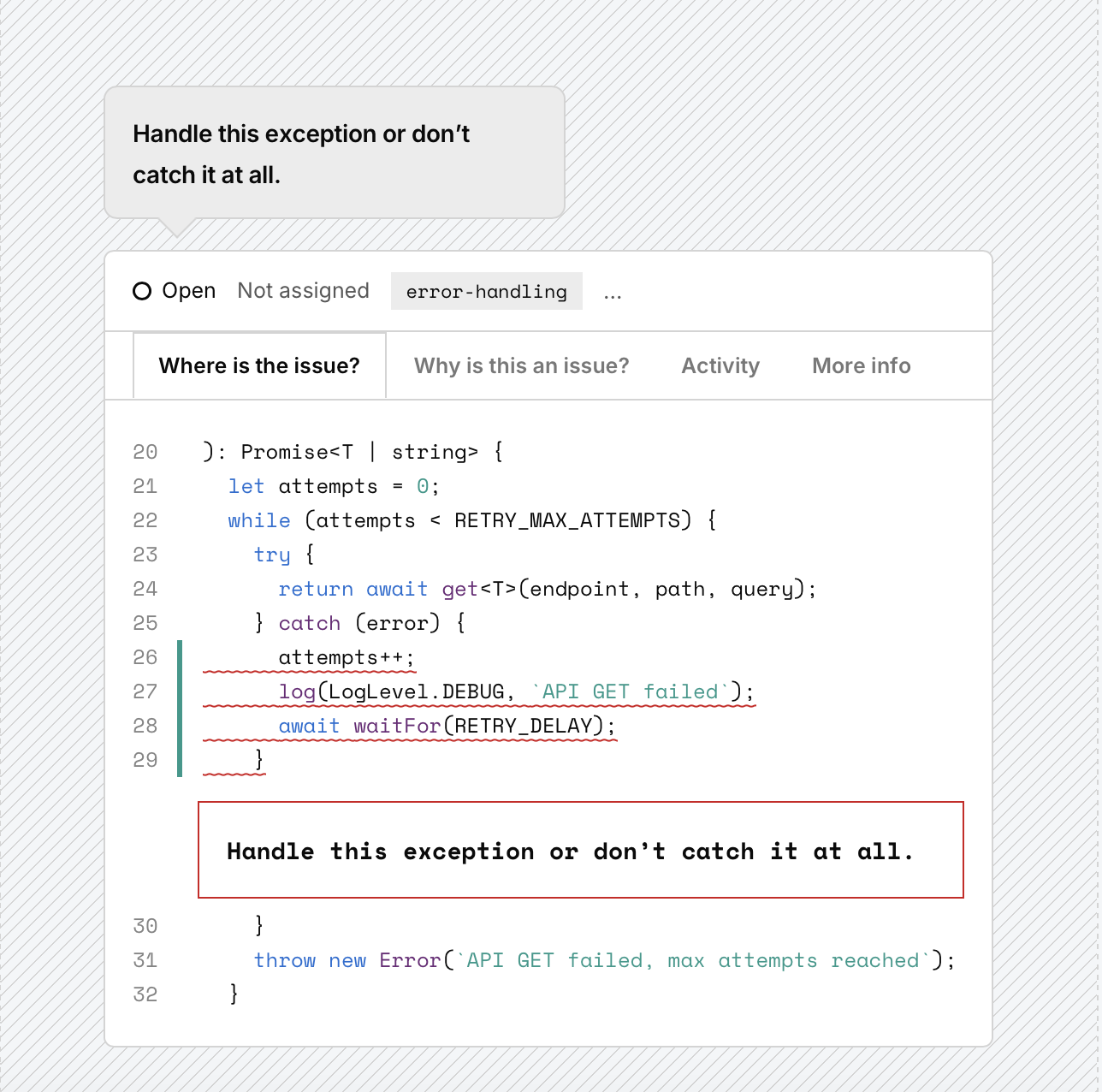Click line number 20
This screenshot has width=1102, height=1092.
coord(145,452)
